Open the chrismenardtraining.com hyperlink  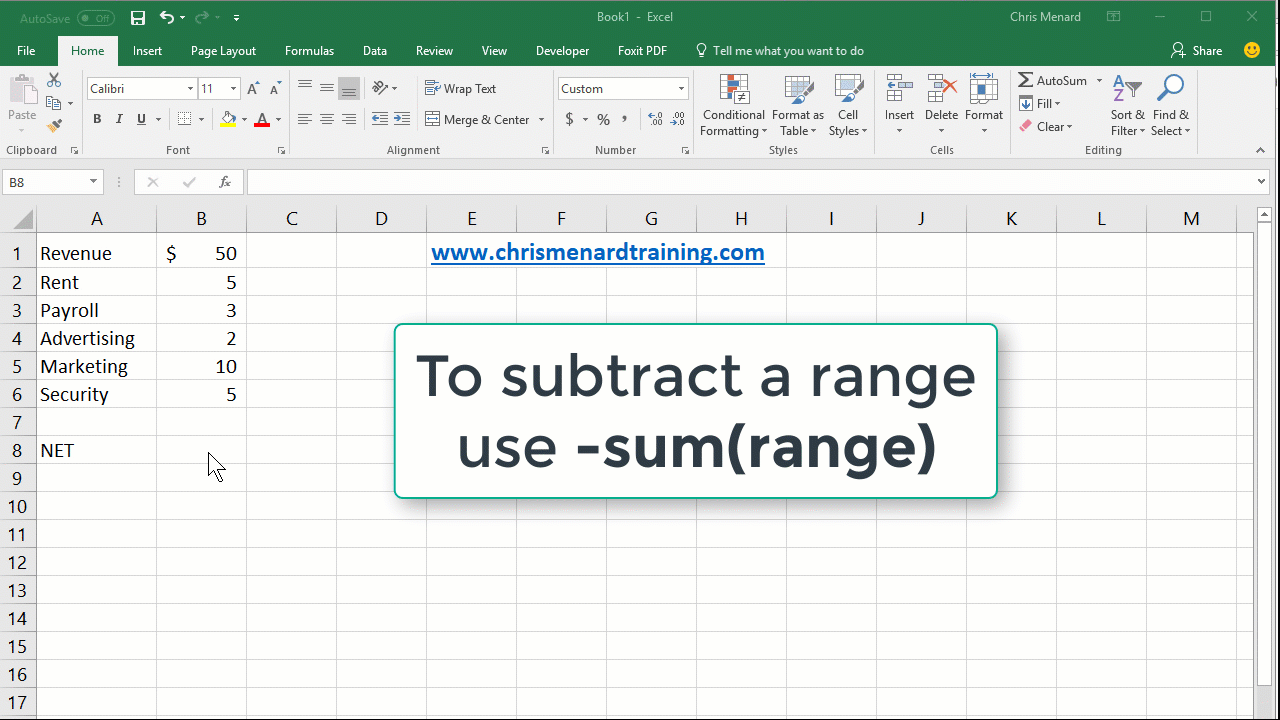coord(597,253)
